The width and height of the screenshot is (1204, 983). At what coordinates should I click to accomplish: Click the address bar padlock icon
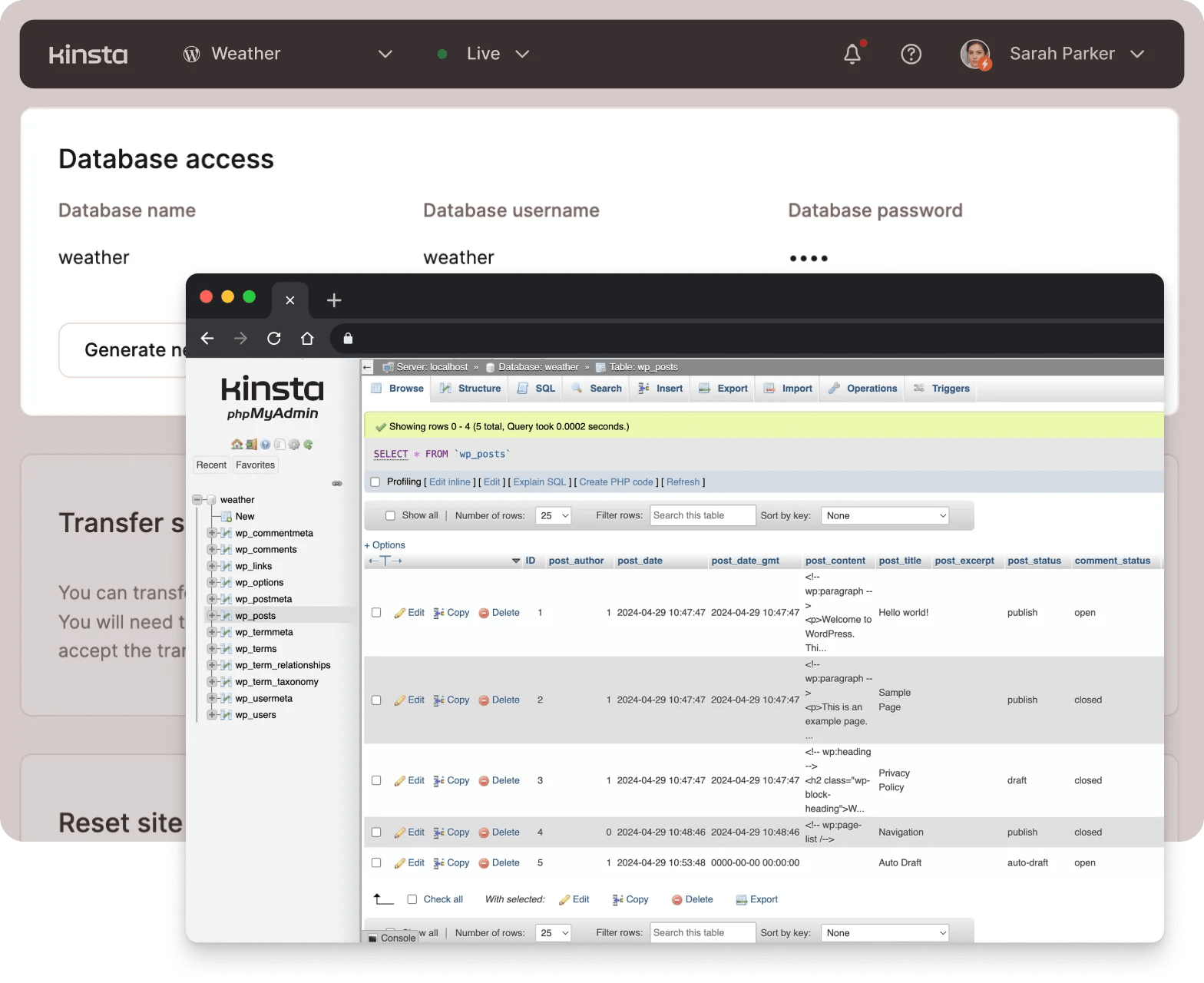pyautogui.click(x=348, y=338)
